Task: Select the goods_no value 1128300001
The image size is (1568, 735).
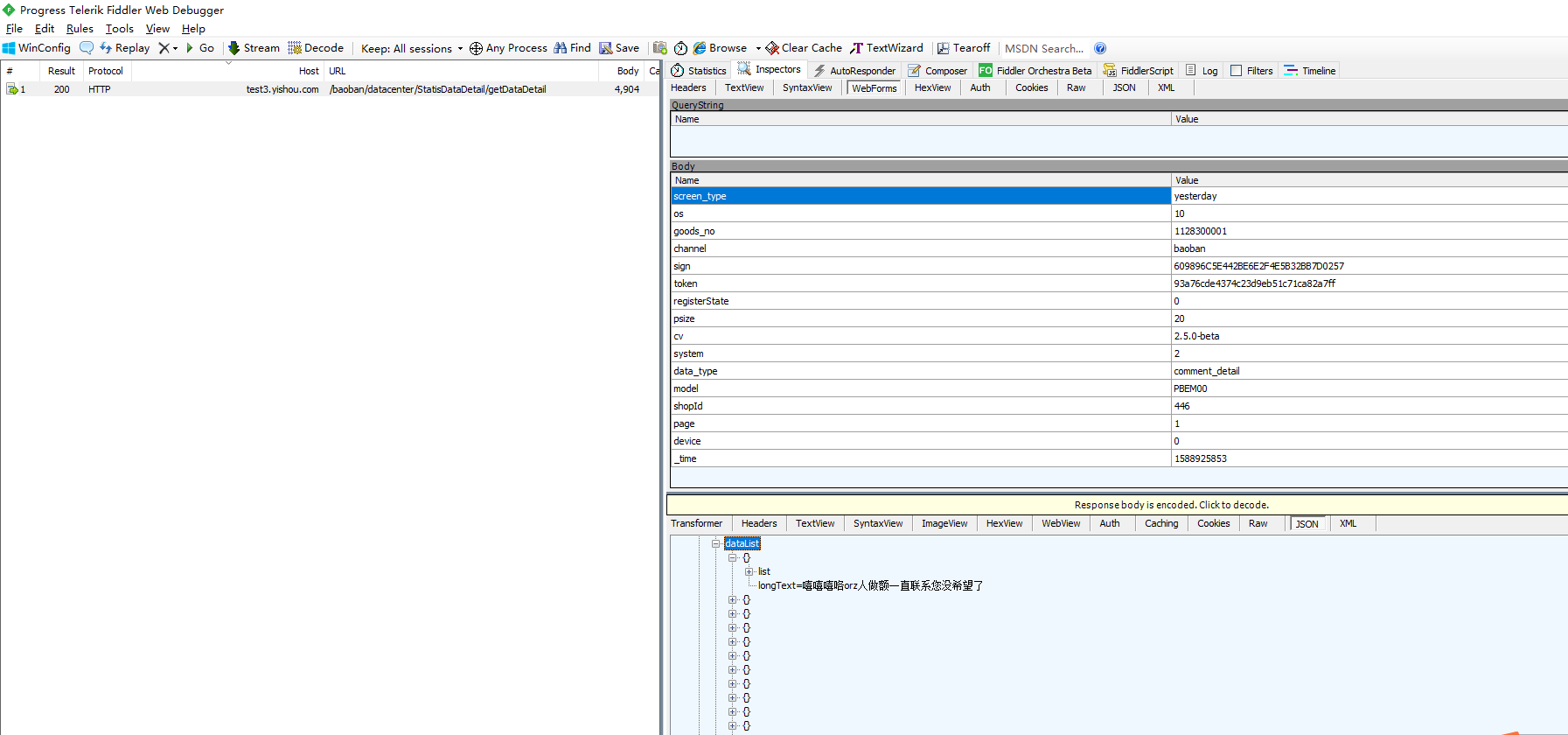Action: tap(1200, 231)
